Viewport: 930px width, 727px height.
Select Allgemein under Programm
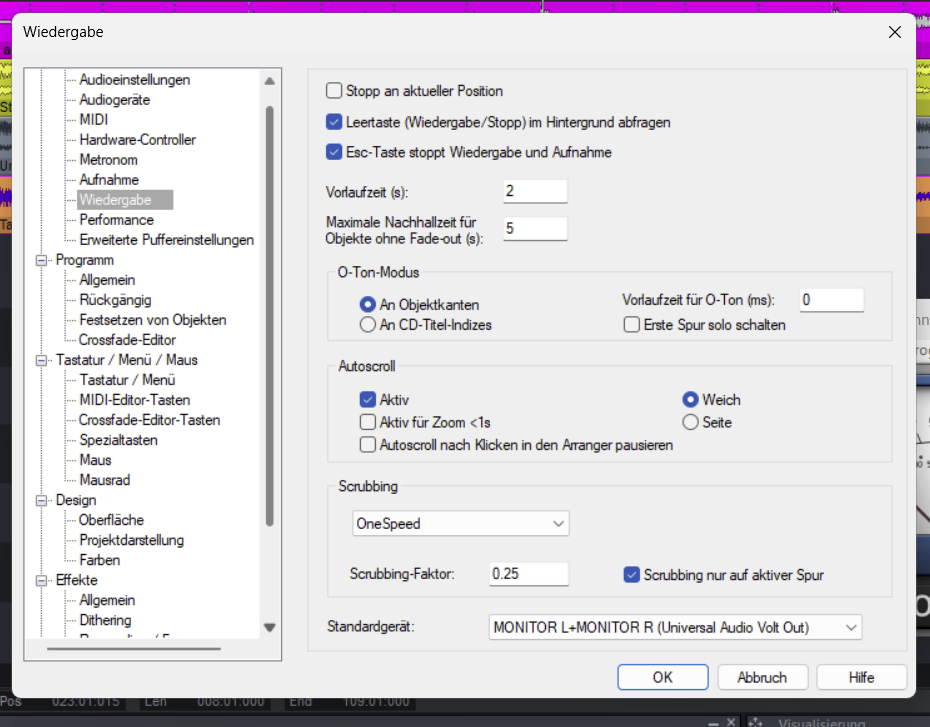pos(107,280)
